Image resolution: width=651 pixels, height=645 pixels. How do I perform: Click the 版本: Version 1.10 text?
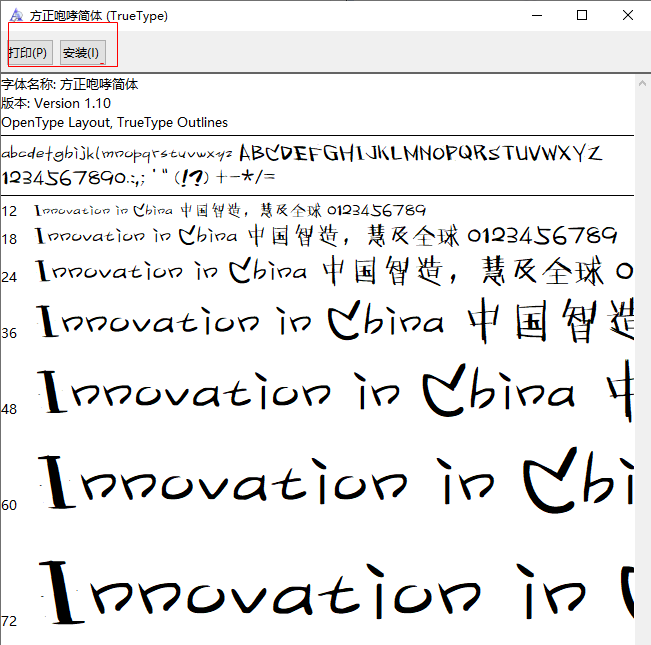pyautogui.click(x=56, y=103)
